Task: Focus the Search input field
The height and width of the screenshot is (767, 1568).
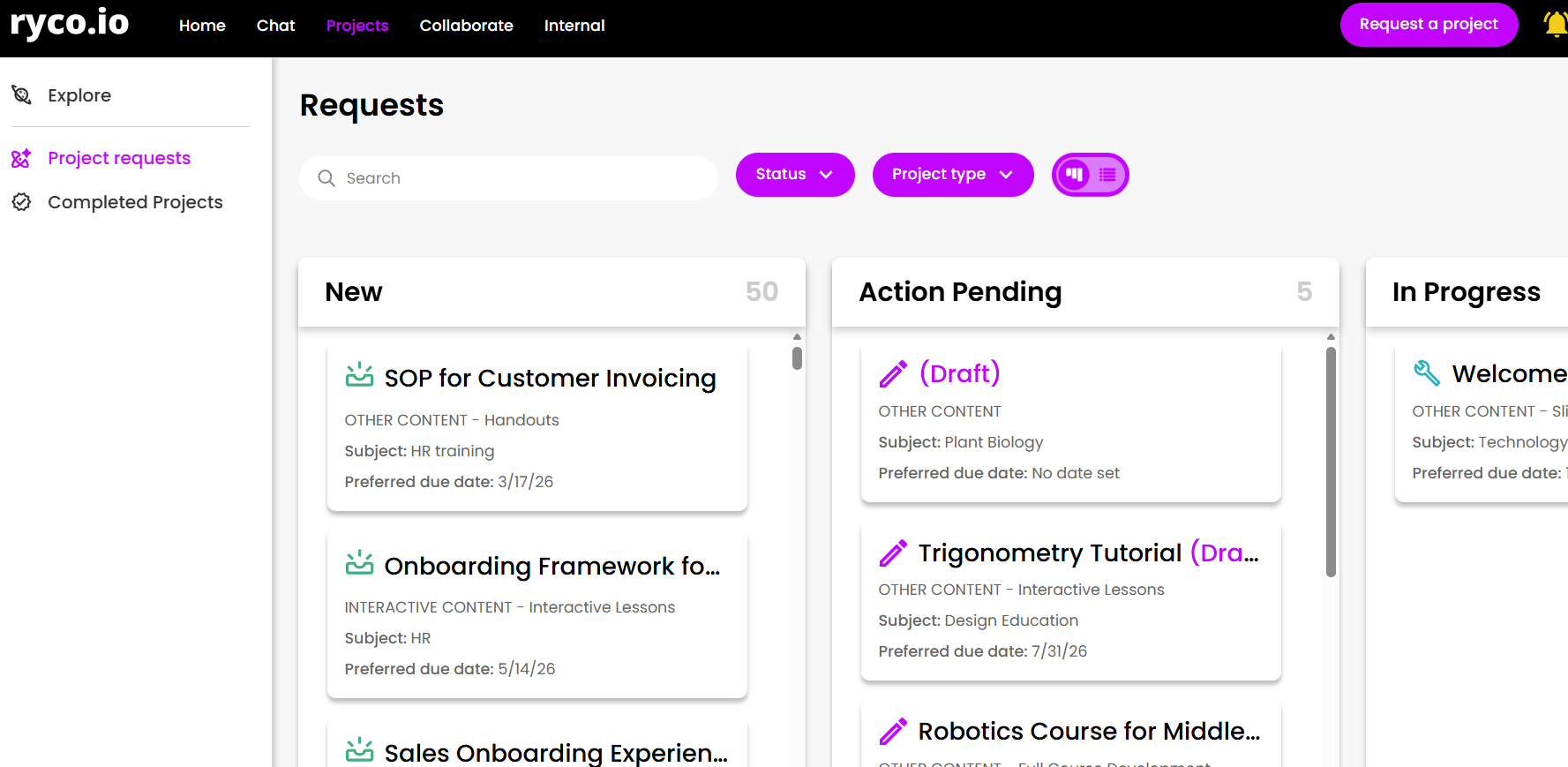Action: [x=508, y=178]
